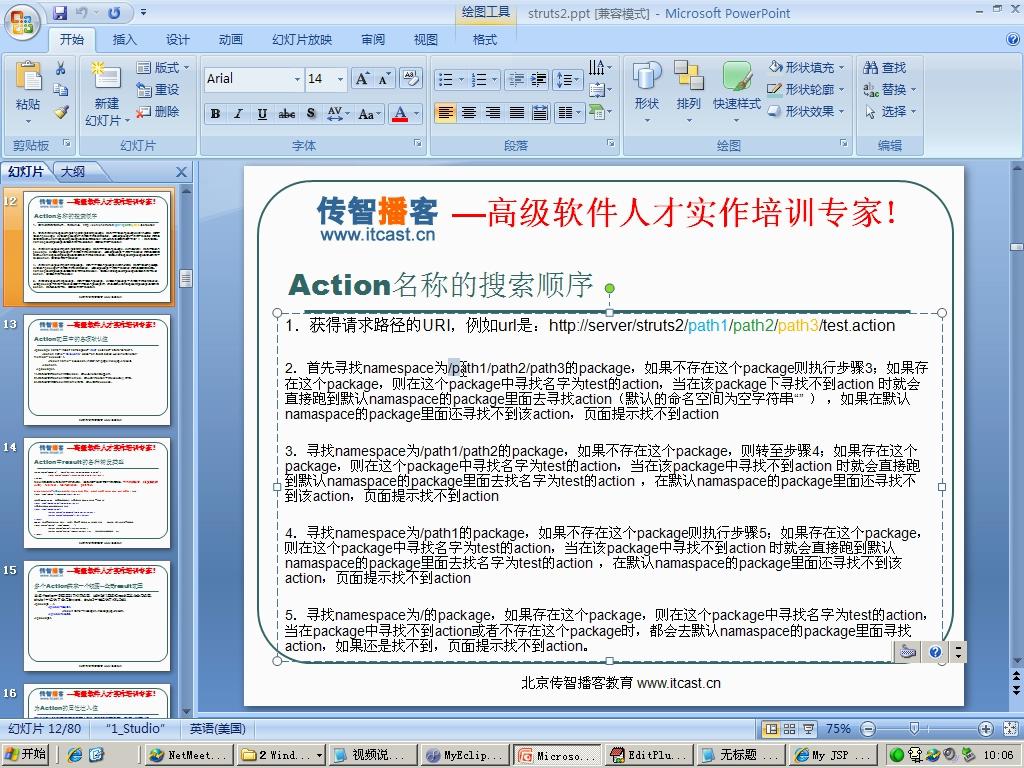Open the bullets list dropdown arrow
The image size is (1024, 768).
461,80
